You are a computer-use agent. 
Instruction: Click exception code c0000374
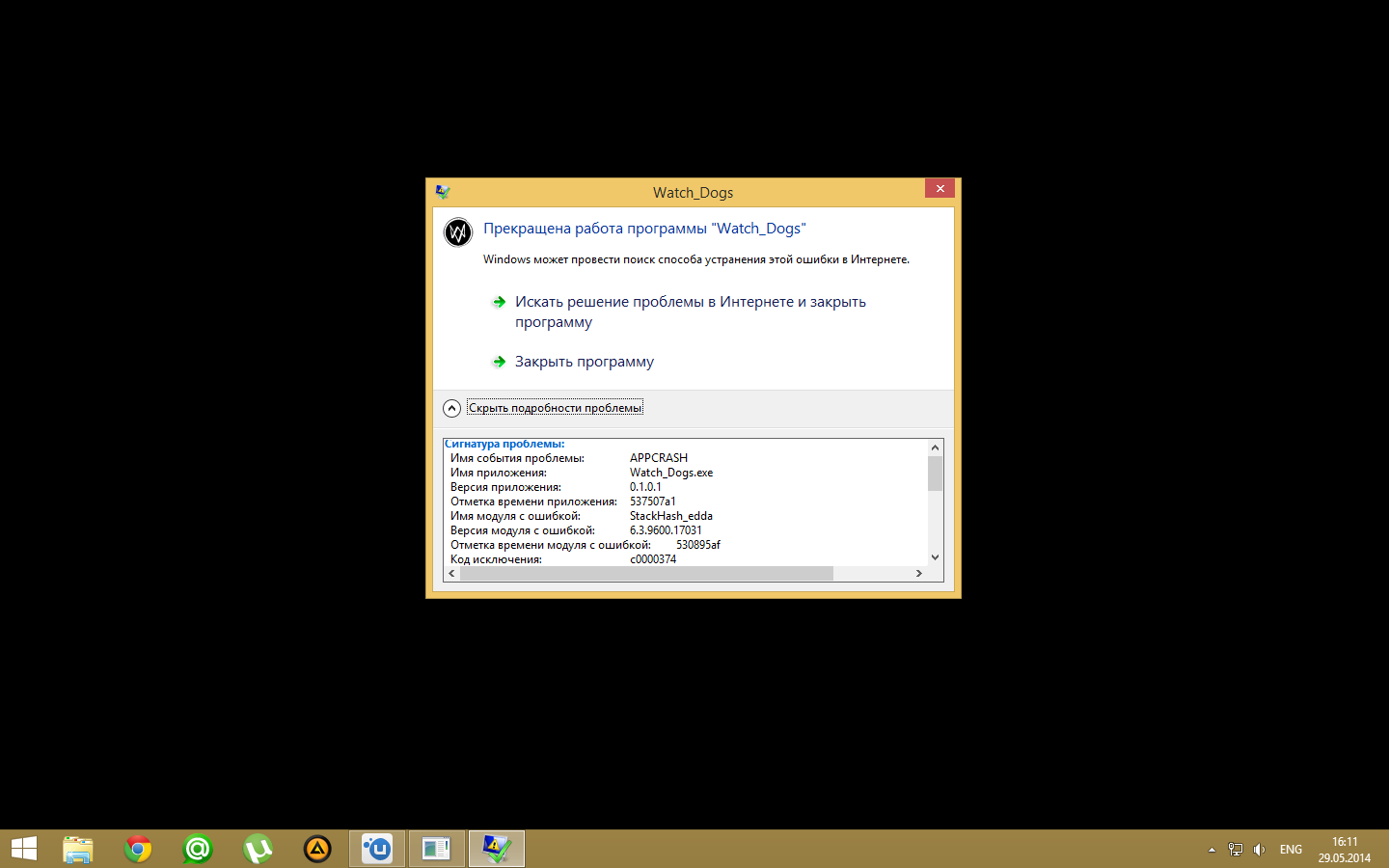(x=653, y=559)
